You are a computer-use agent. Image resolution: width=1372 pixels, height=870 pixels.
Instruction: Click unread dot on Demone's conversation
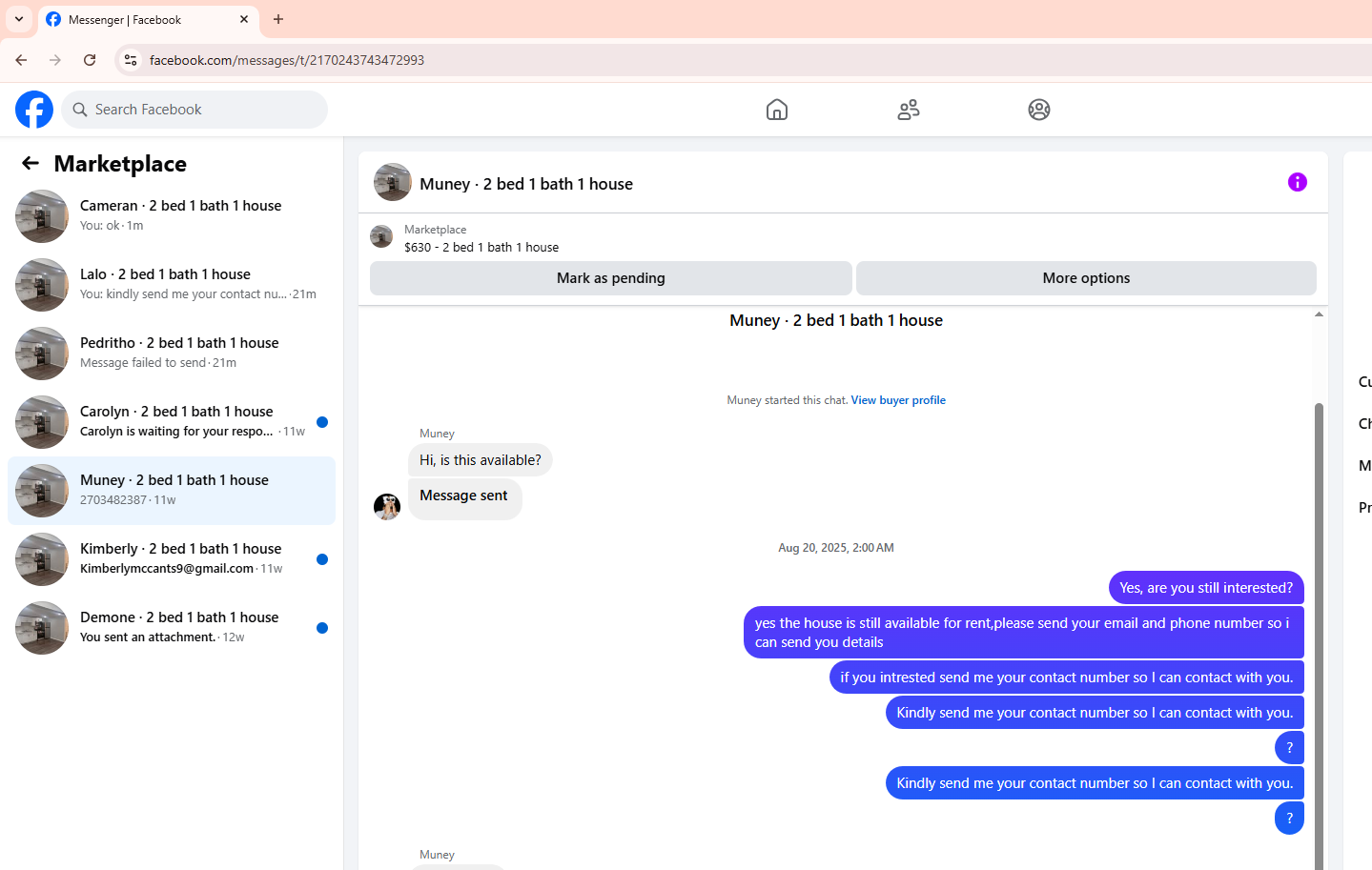(x=322, y=628)
